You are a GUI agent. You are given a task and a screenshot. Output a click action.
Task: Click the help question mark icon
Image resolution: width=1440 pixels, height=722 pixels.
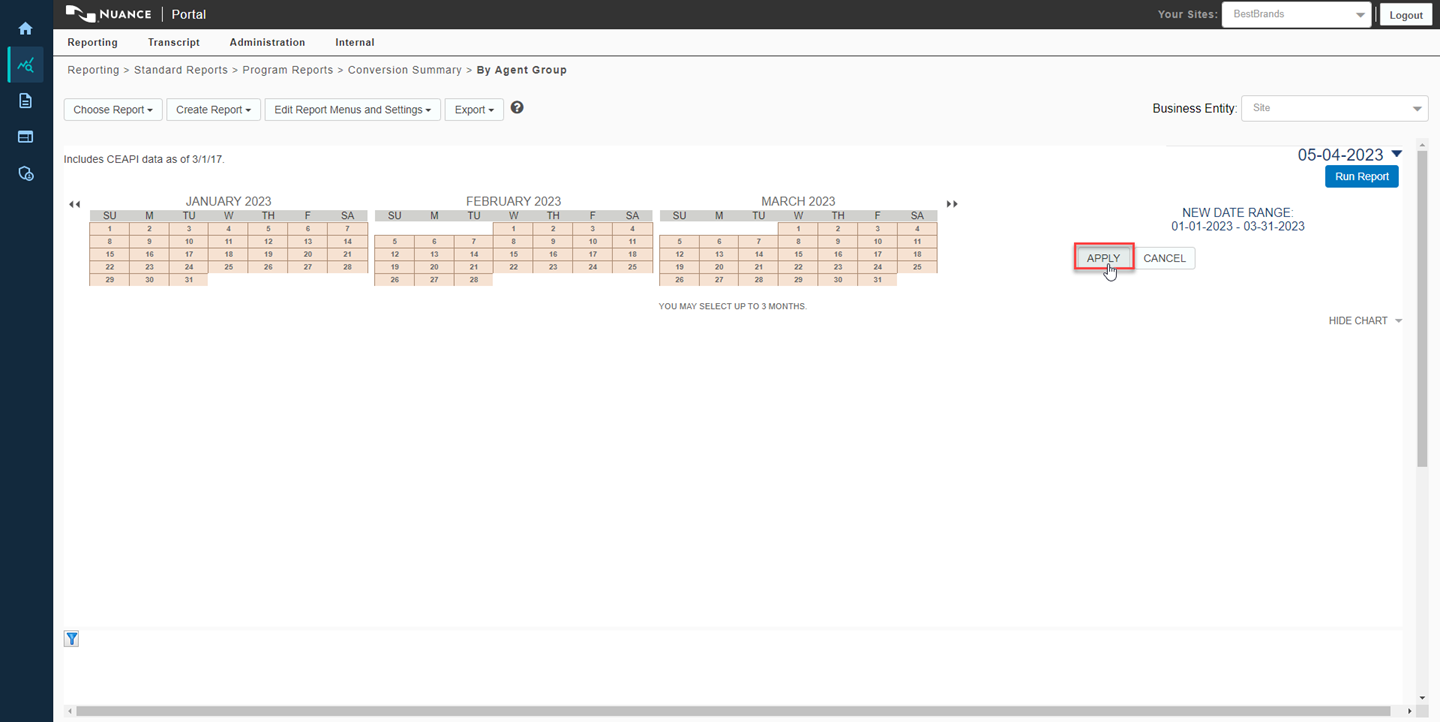tap(517, 108)
